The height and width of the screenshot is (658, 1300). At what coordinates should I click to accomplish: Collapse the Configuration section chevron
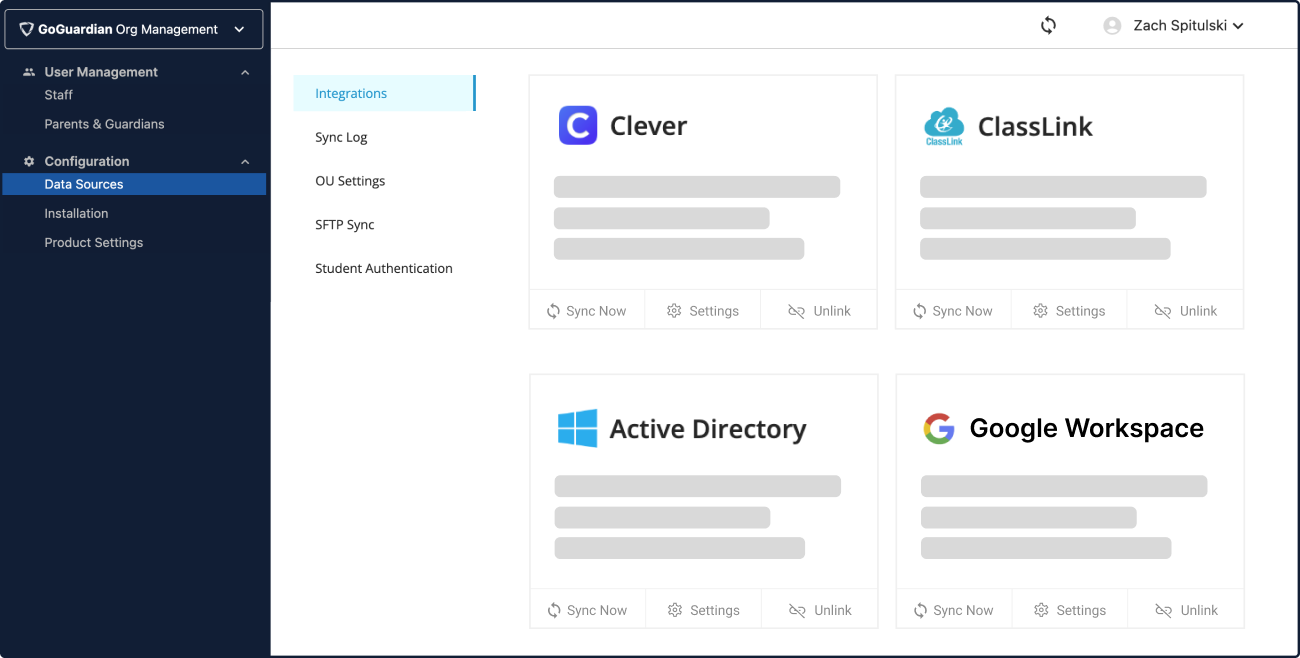pyautogui.click(x=245, y=161)
